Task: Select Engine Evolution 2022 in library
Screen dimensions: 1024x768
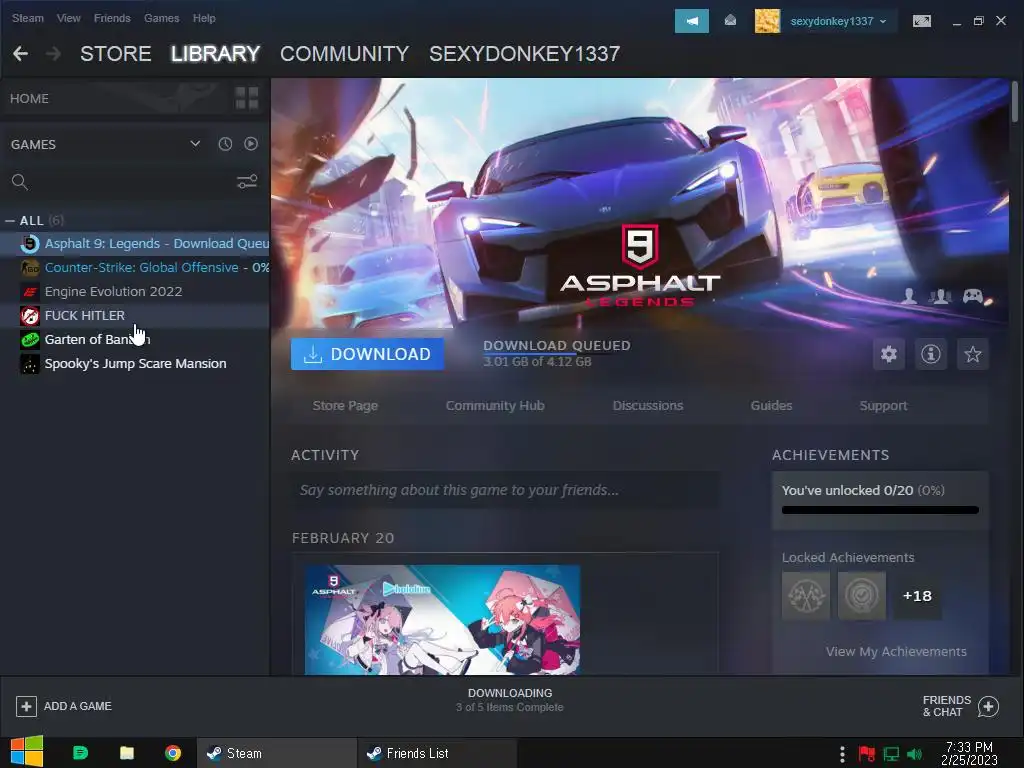Action: [135, 292]
